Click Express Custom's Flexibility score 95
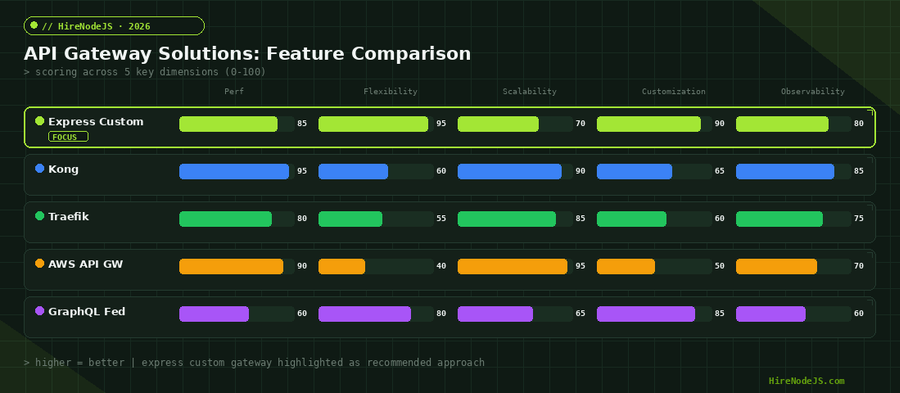The height and width of the screenshot is (393, 900). click(x=441, y=123)
